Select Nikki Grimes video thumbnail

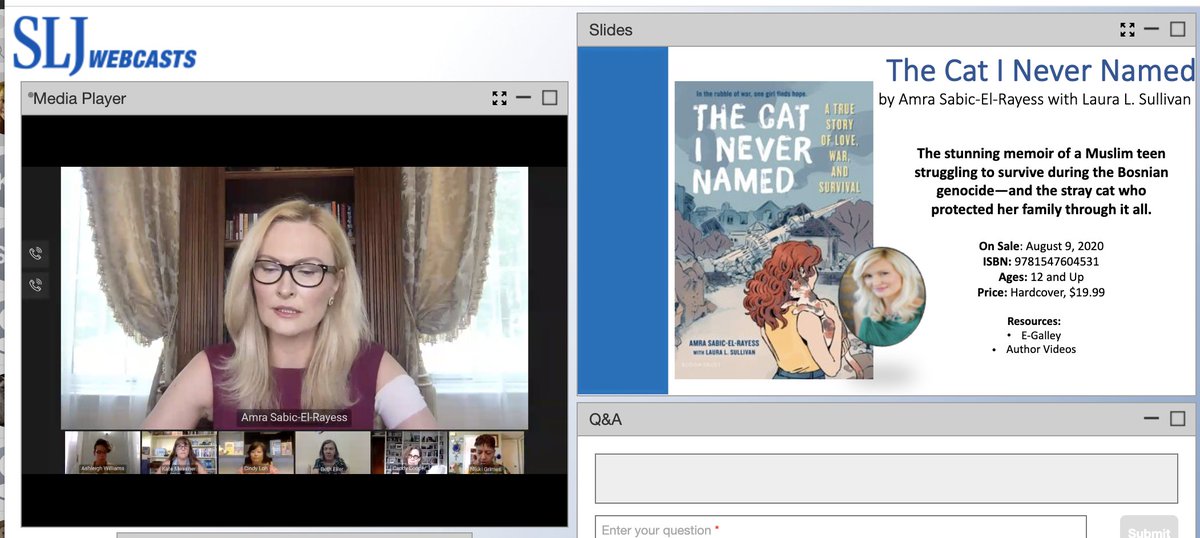486,453
